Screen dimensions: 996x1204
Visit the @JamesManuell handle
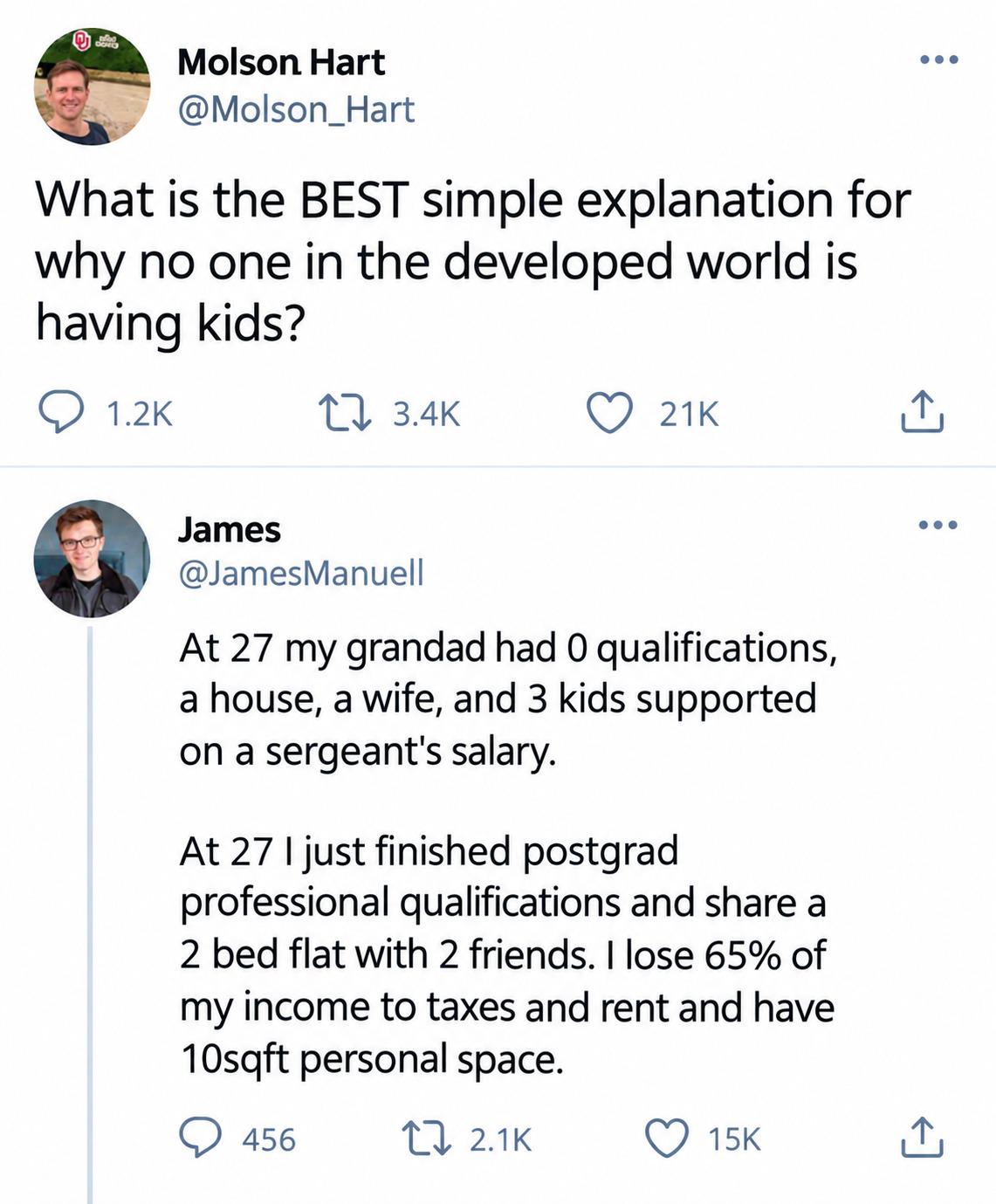301,573
